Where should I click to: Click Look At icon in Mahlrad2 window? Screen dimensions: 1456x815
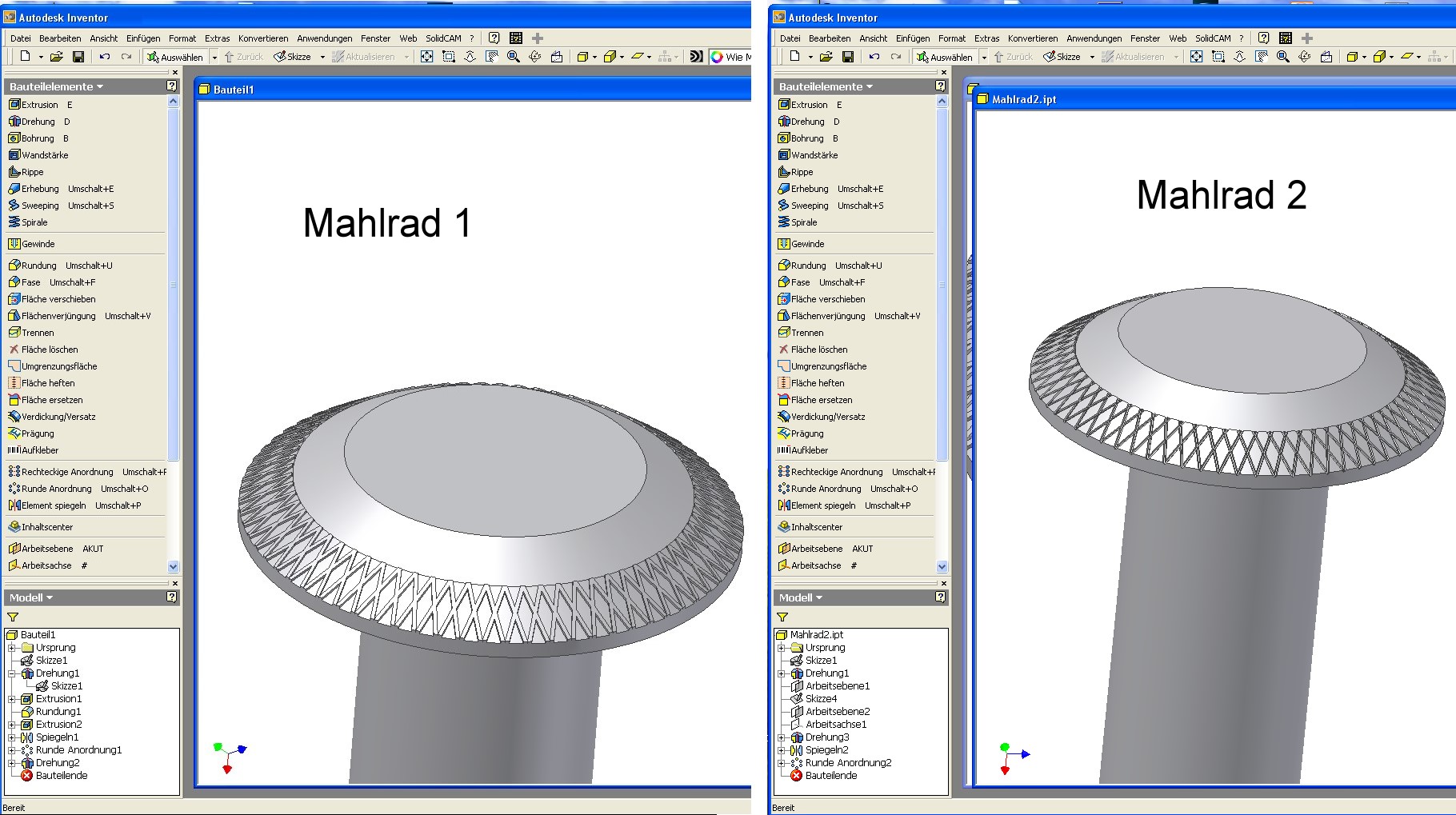point(1326,57)
